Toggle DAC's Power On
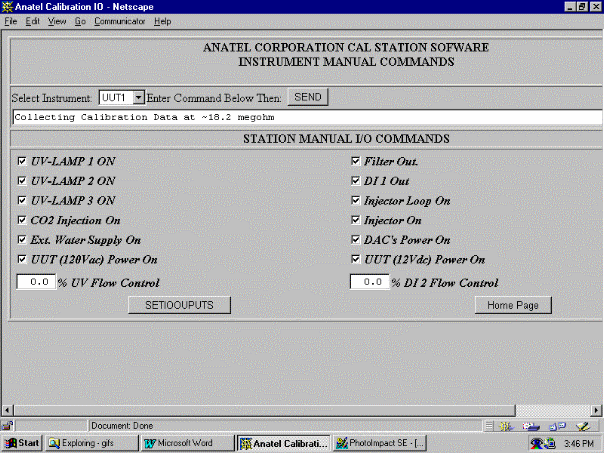 [356, 240]
